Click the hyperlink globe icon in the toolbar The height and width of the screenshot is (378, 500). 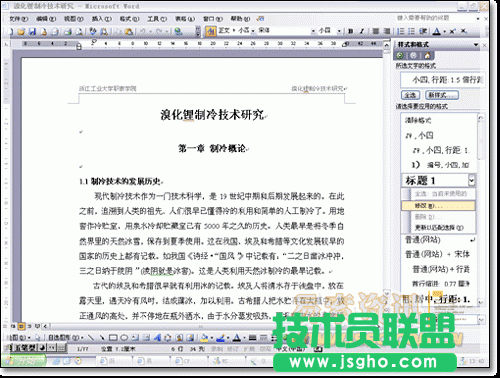pyautogui.click(x=178, y=31)
